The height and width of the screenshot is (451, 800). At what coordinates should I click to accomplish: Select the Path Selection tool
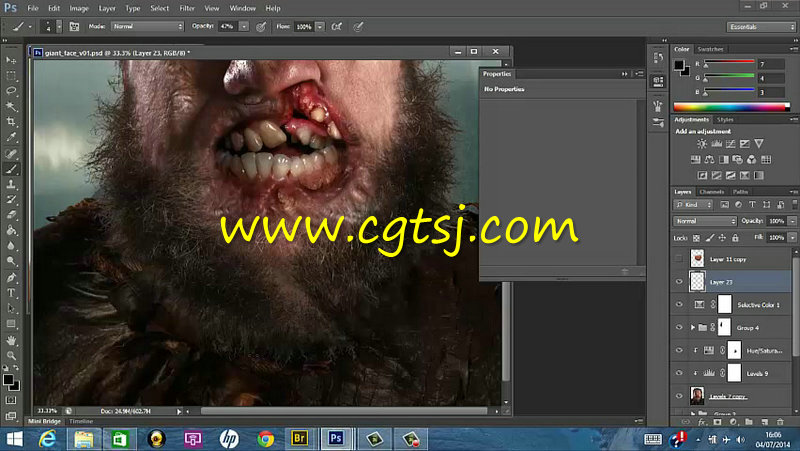pos(11,308)
